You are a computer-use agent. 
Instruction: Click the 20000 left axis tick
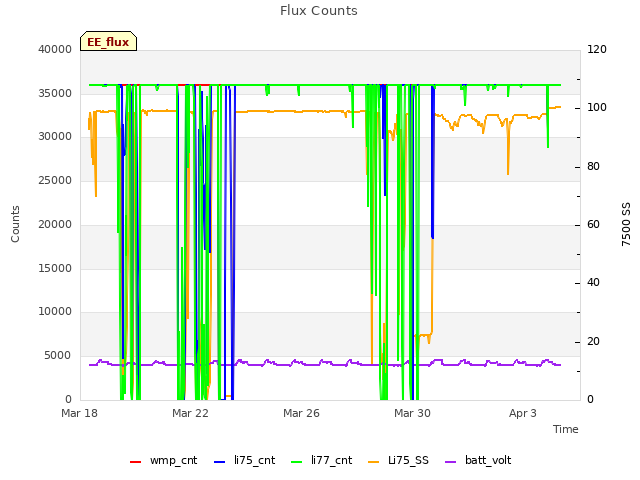click(55, 224)
